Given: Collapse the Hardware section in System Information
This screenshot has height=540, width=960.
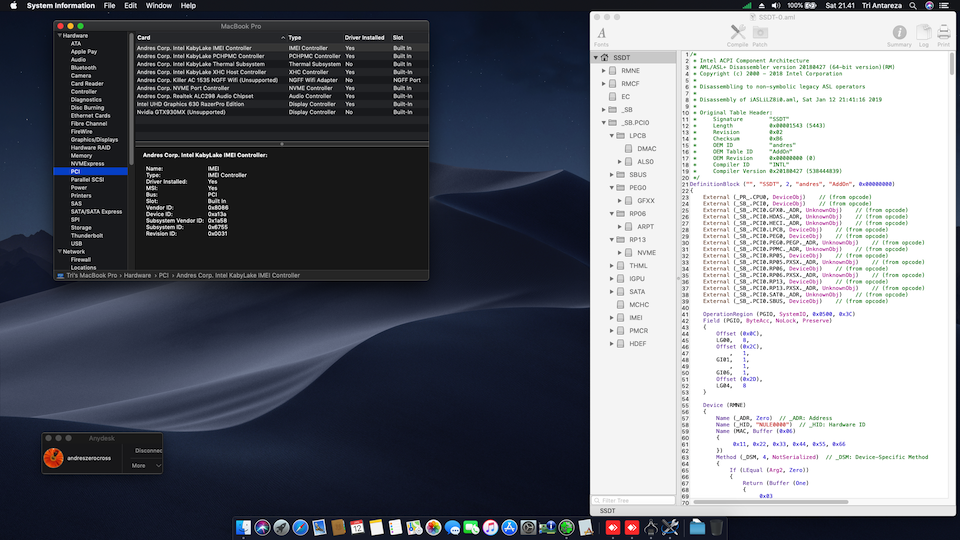Looking at the screenshot, I should (59, 36).
